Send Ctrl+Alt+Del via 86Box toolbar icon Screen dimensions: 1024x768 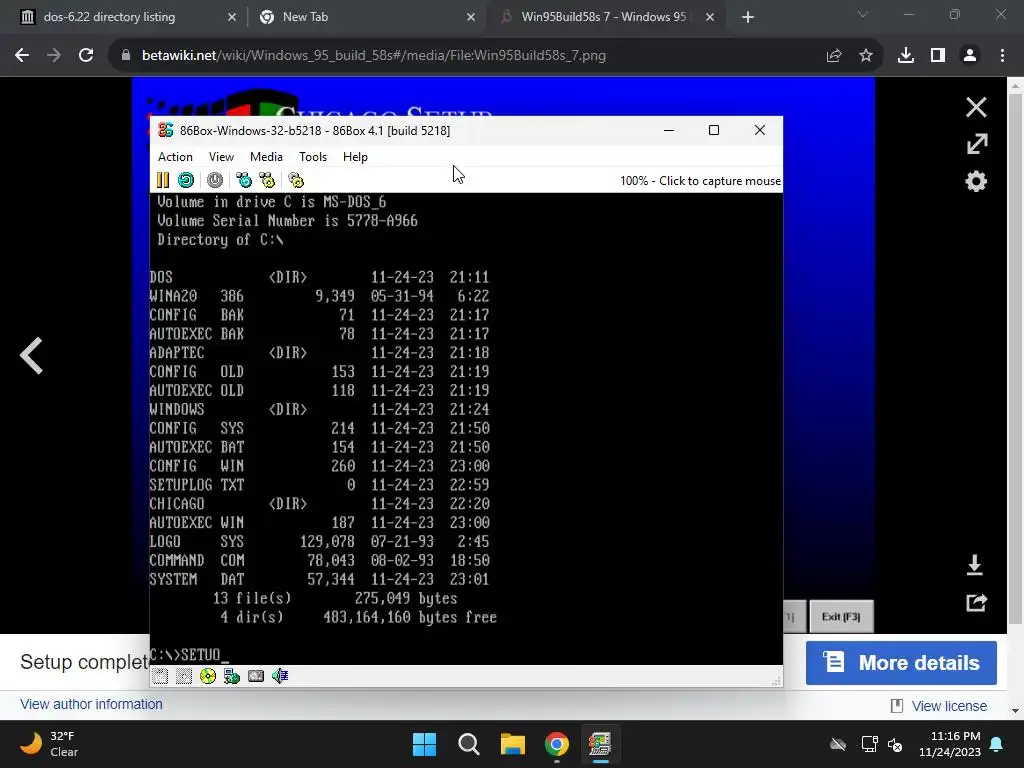244,180
